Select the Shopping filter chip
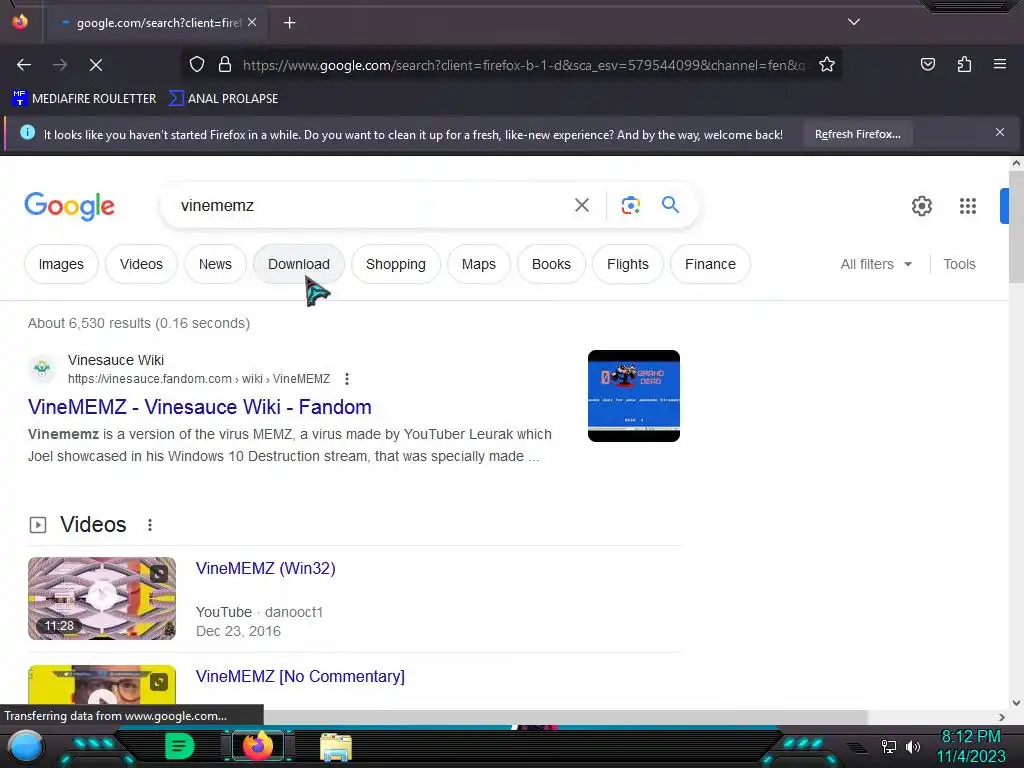 pos(396,264)
